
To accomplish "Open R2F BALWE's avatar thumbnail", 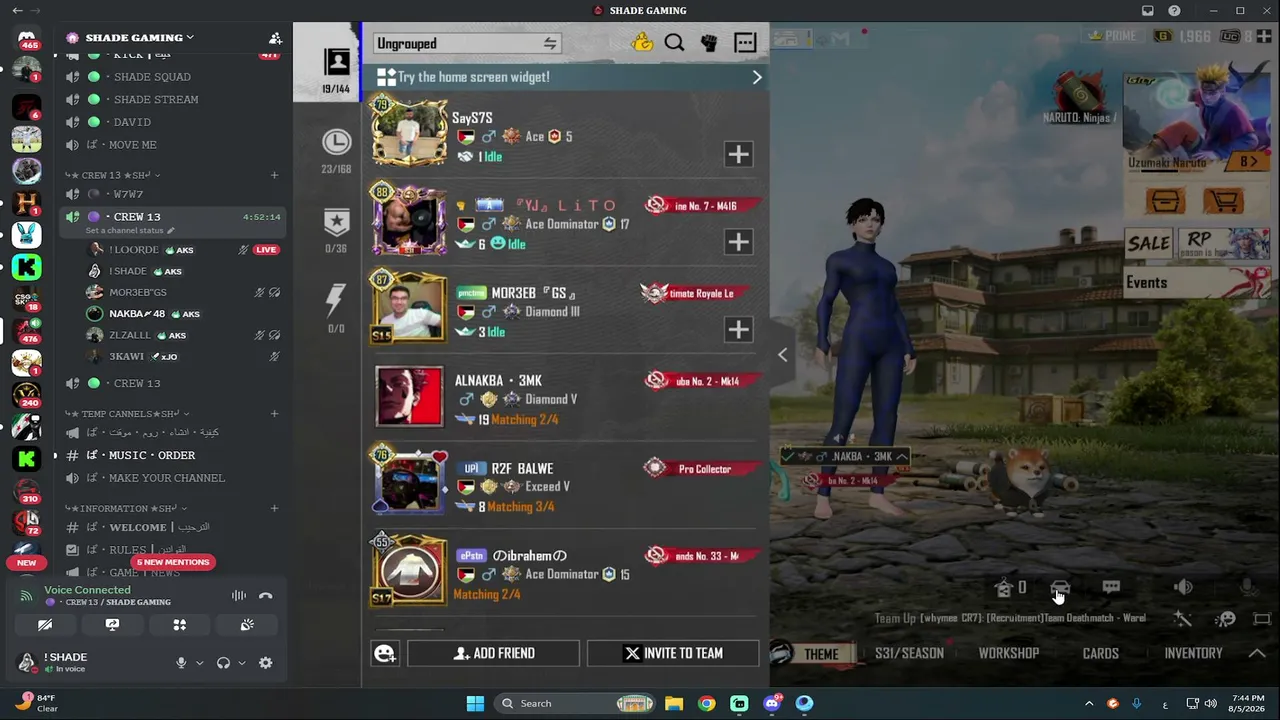I will coord(410,482).
